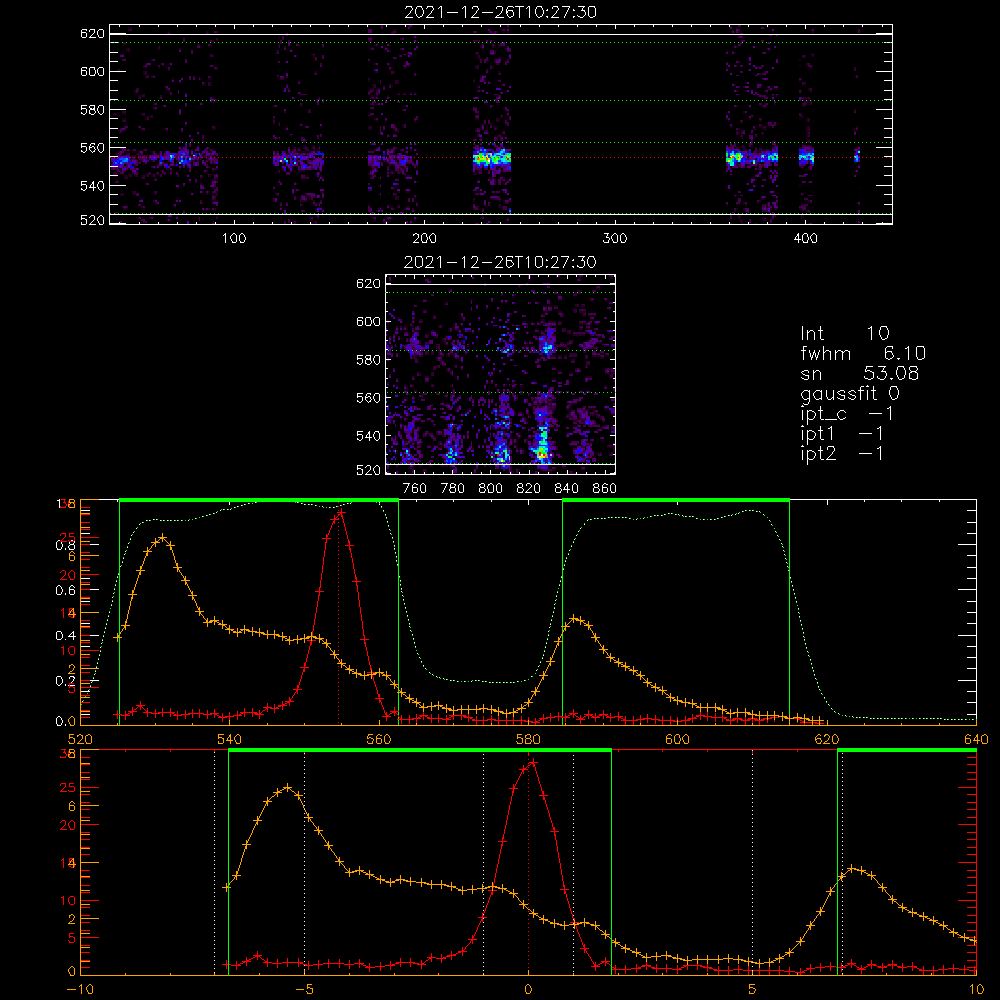This screenshot has height=1000, width=1000.
Task: Click x-axis label 640 of the upper profile plot
Action: pyautogui.click(x=976, y=739)
